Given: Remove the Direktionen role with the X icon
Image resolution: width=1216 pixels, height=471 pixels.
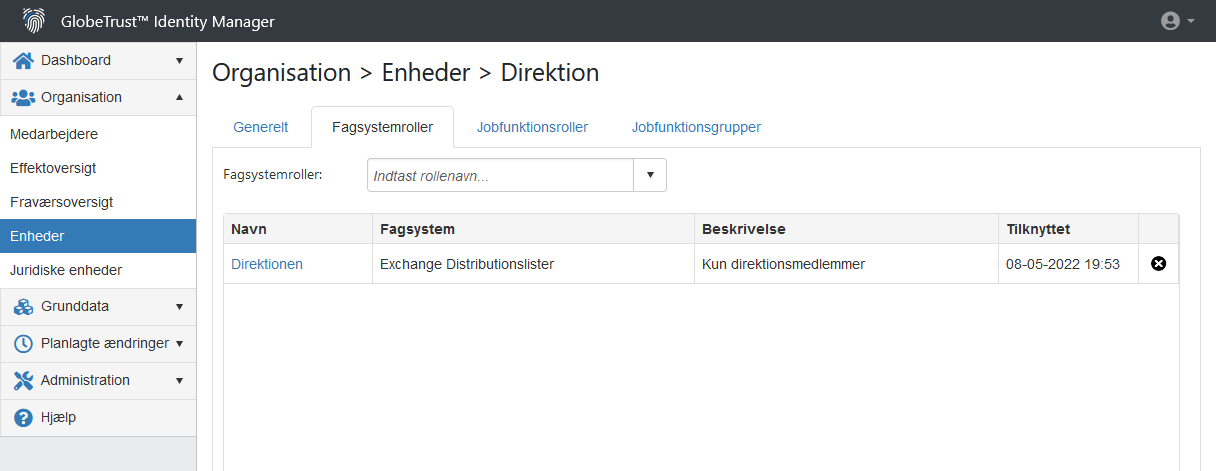Looking at the screenshot, I should coord(1159,264).
